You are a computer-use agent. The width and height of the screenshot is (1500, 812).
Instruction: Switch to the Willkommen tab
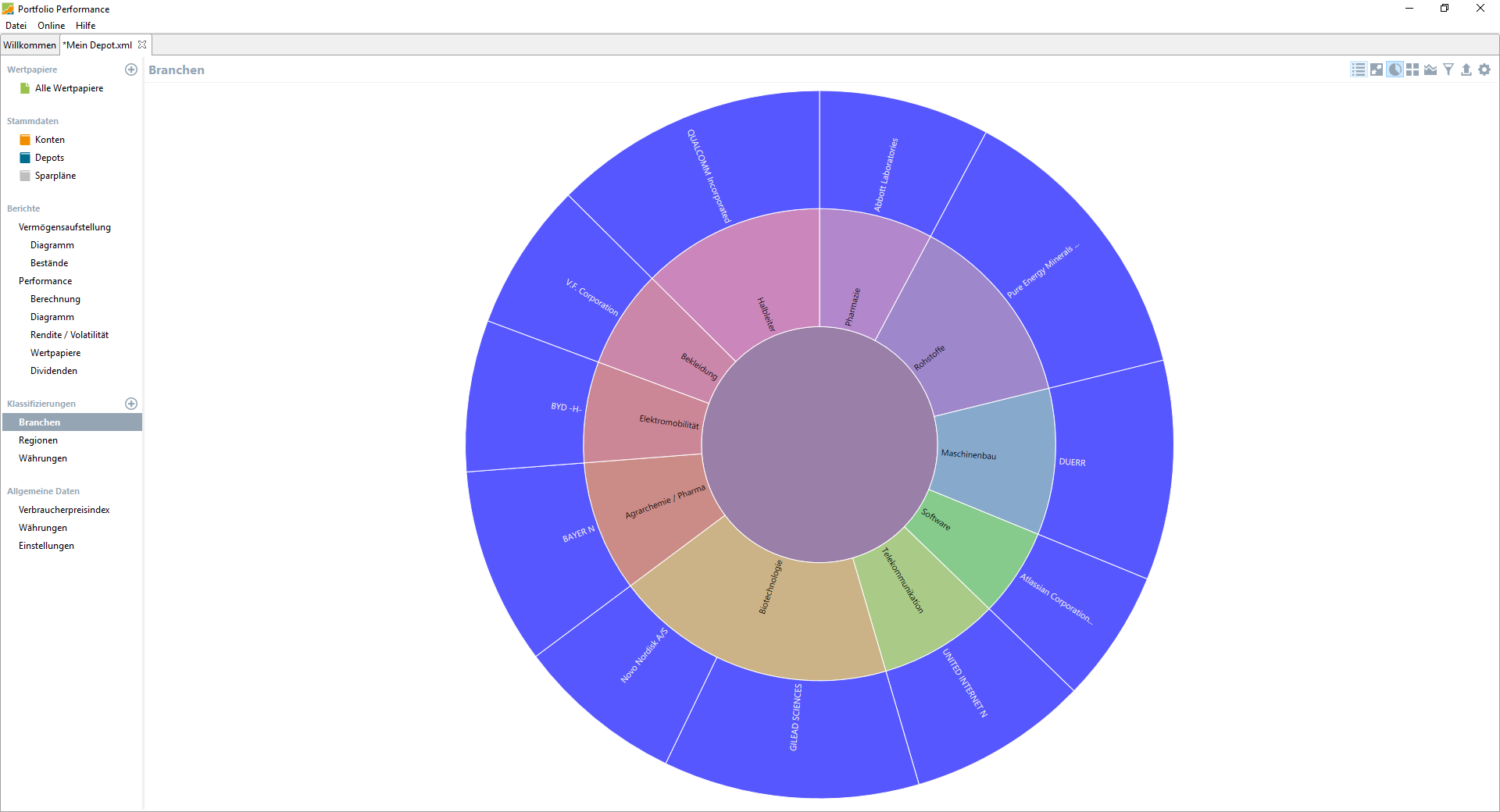tap(30, 45)
